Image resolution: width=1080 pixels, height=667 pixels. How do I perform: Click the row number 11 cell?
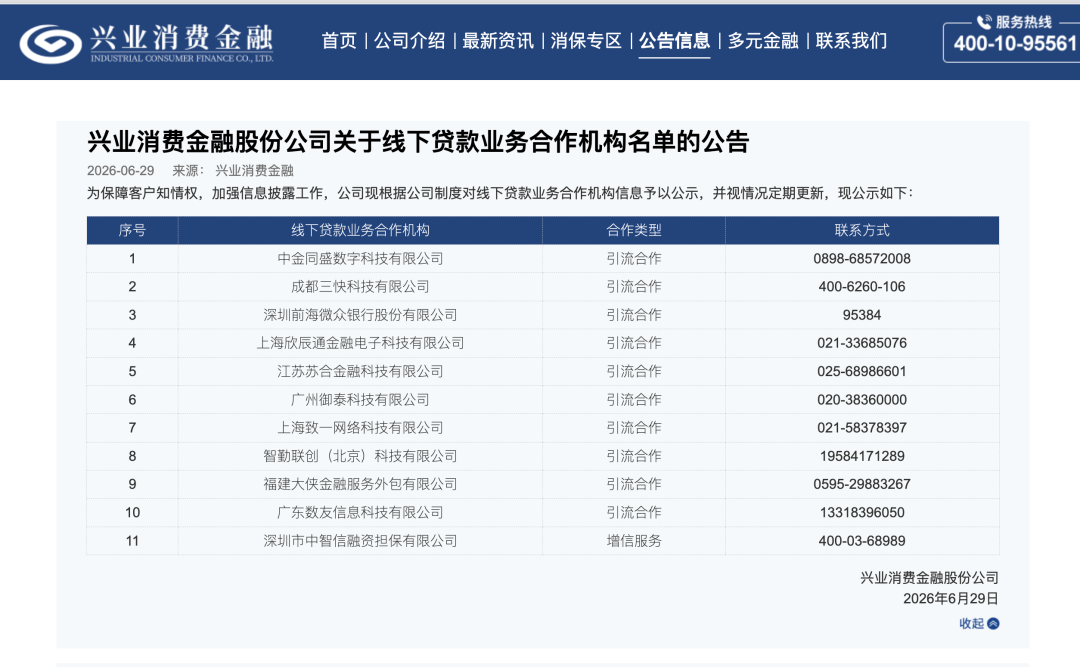pos(132,541)
